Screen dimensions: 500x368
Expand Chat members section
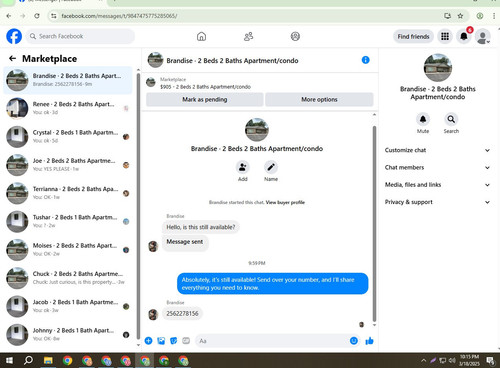coord(437,167)
